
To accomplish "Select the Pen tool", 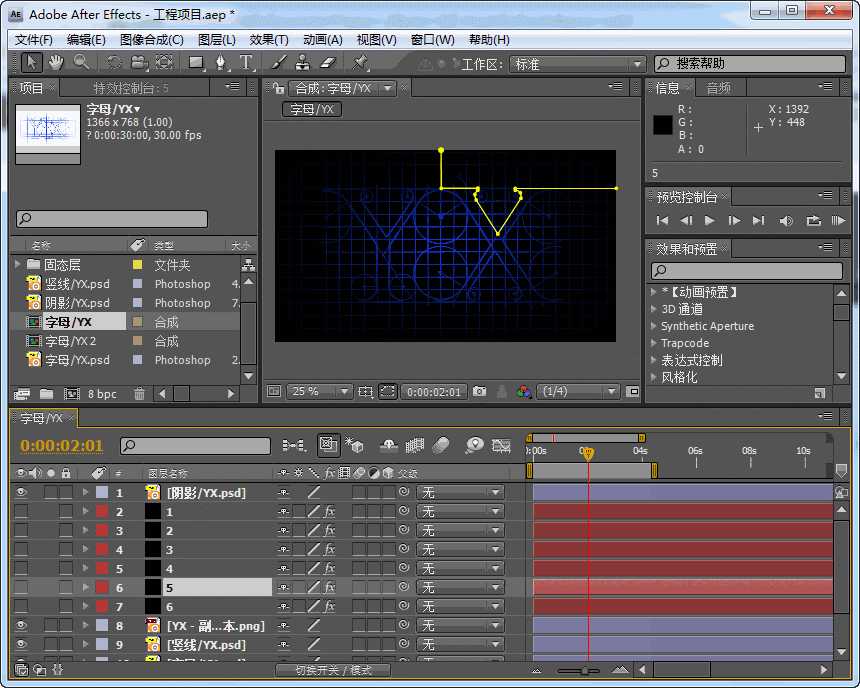I will [x=220, y=63].
